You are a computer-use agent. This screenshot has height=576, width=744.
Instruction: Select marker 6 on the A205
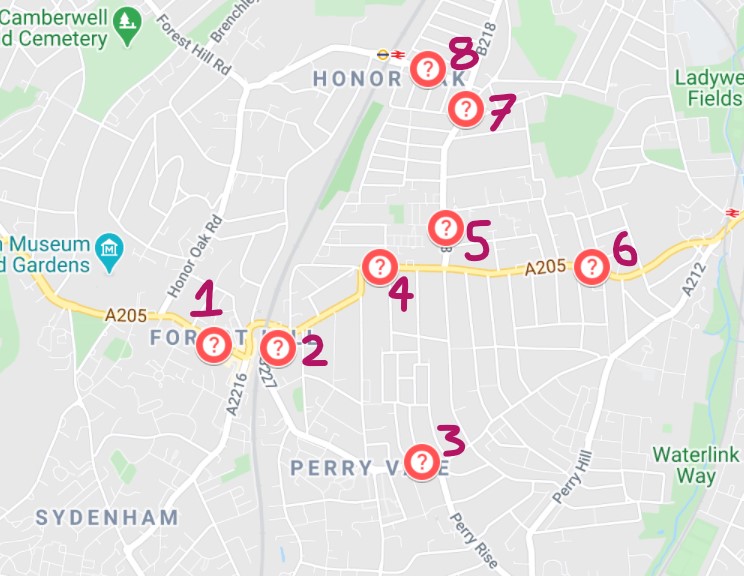tap(592, 267)
